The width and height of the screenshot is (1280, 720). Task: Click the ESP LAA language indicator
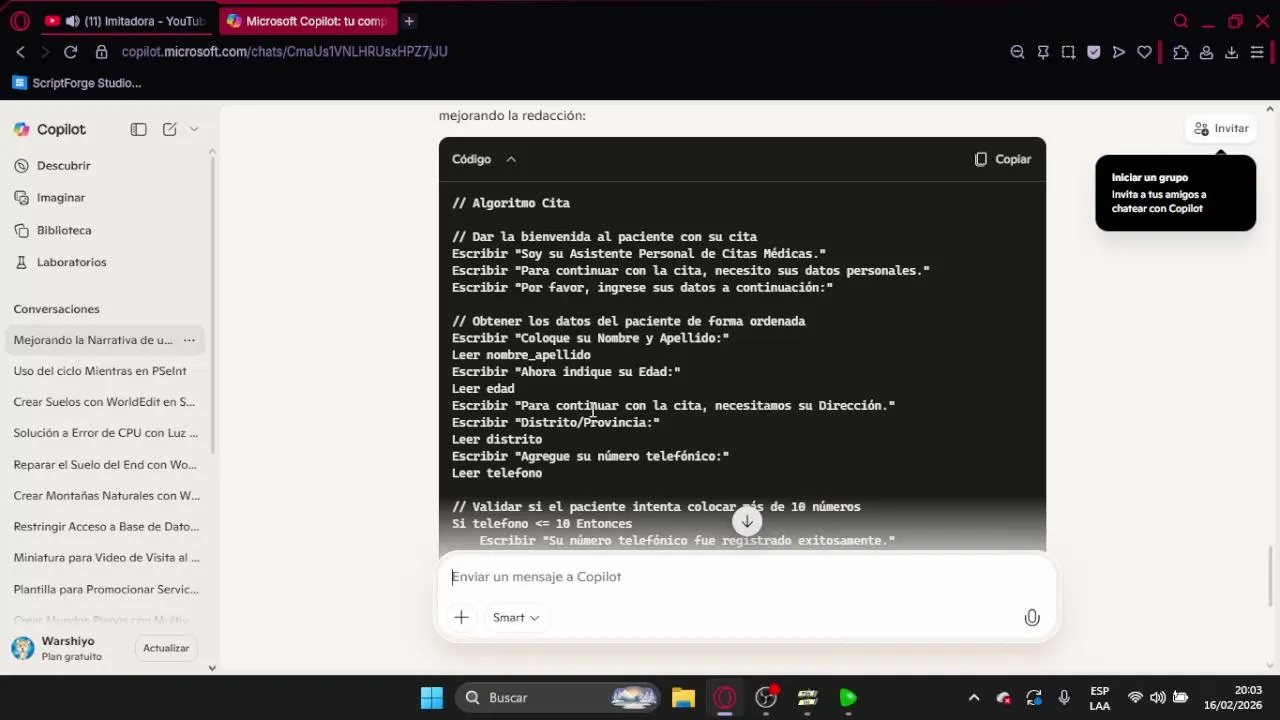(1099, 698)
